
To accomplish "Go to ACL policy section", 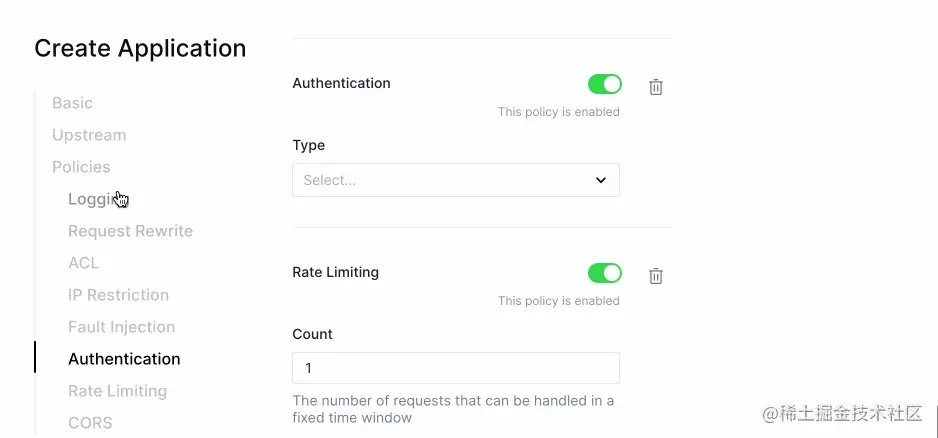I will click(84, 263).
